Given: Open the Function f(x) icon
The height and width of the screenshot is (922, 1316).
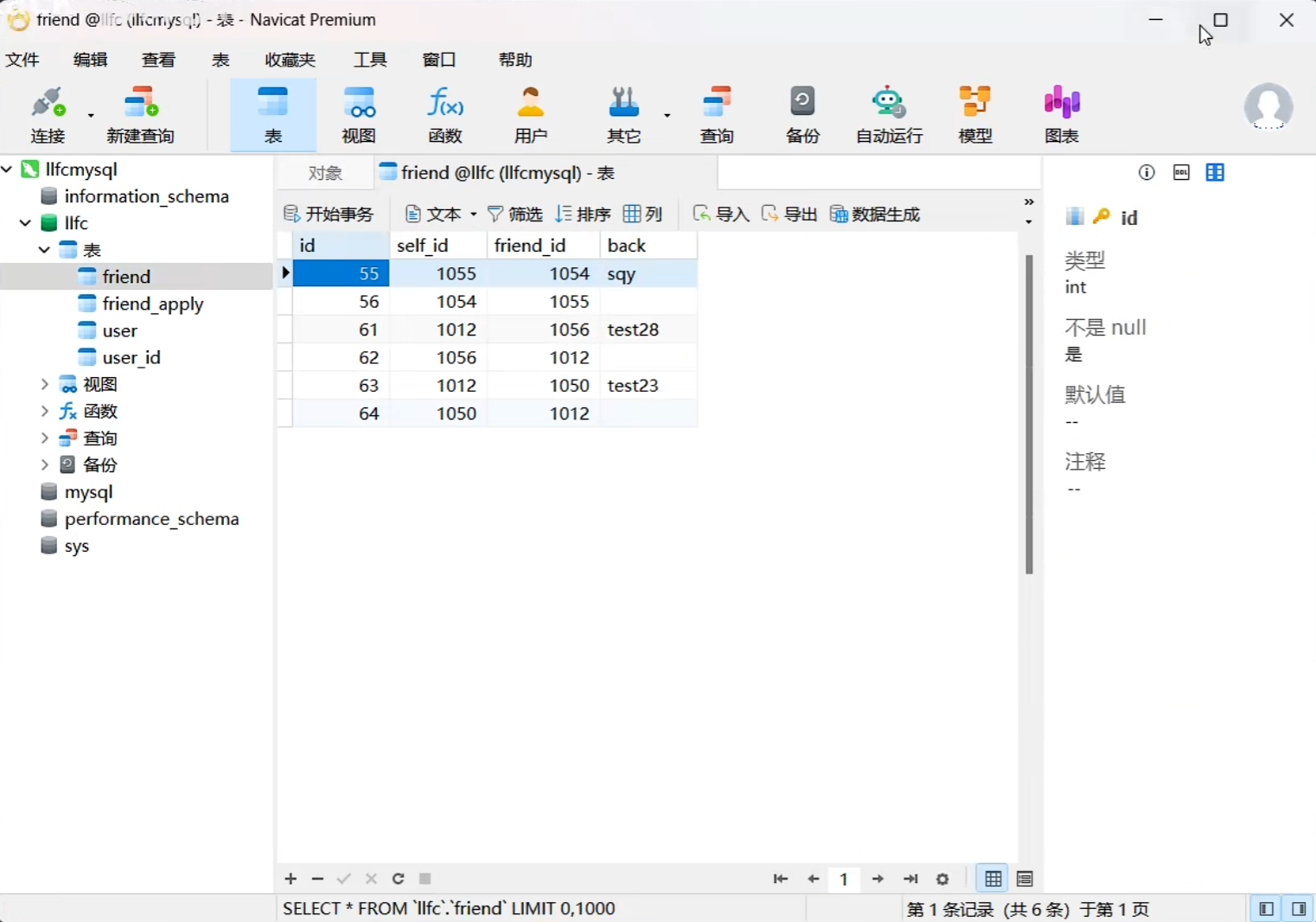Looking at the screenshot, I should (x=445, y=114).
